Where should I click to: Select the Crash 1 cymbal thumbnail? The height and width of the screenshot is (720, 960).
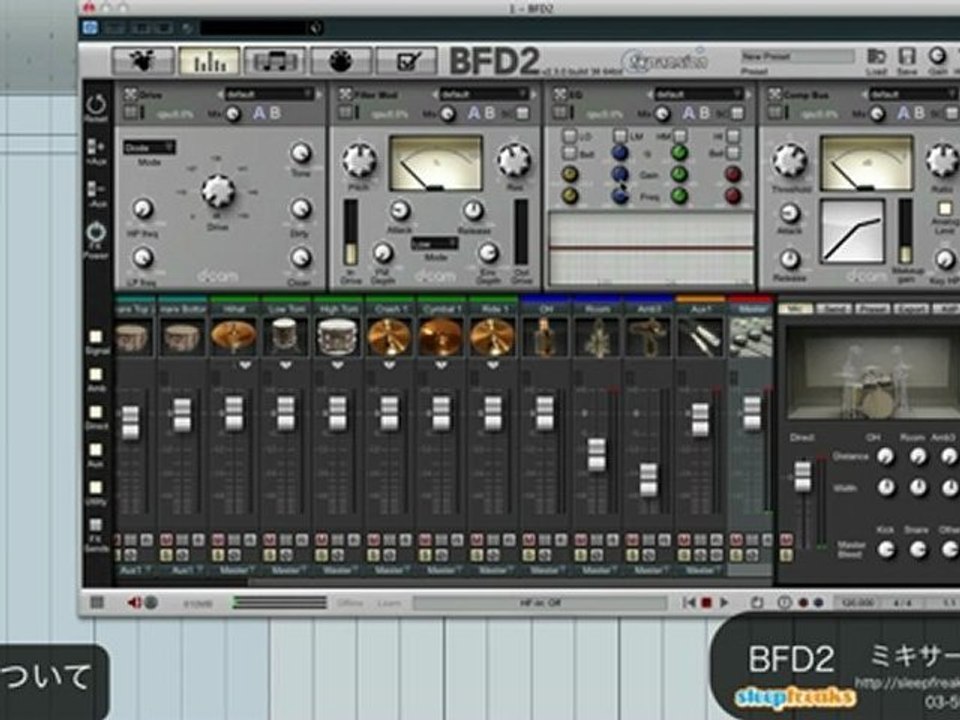pyautogui.click(x=389, y=337)
